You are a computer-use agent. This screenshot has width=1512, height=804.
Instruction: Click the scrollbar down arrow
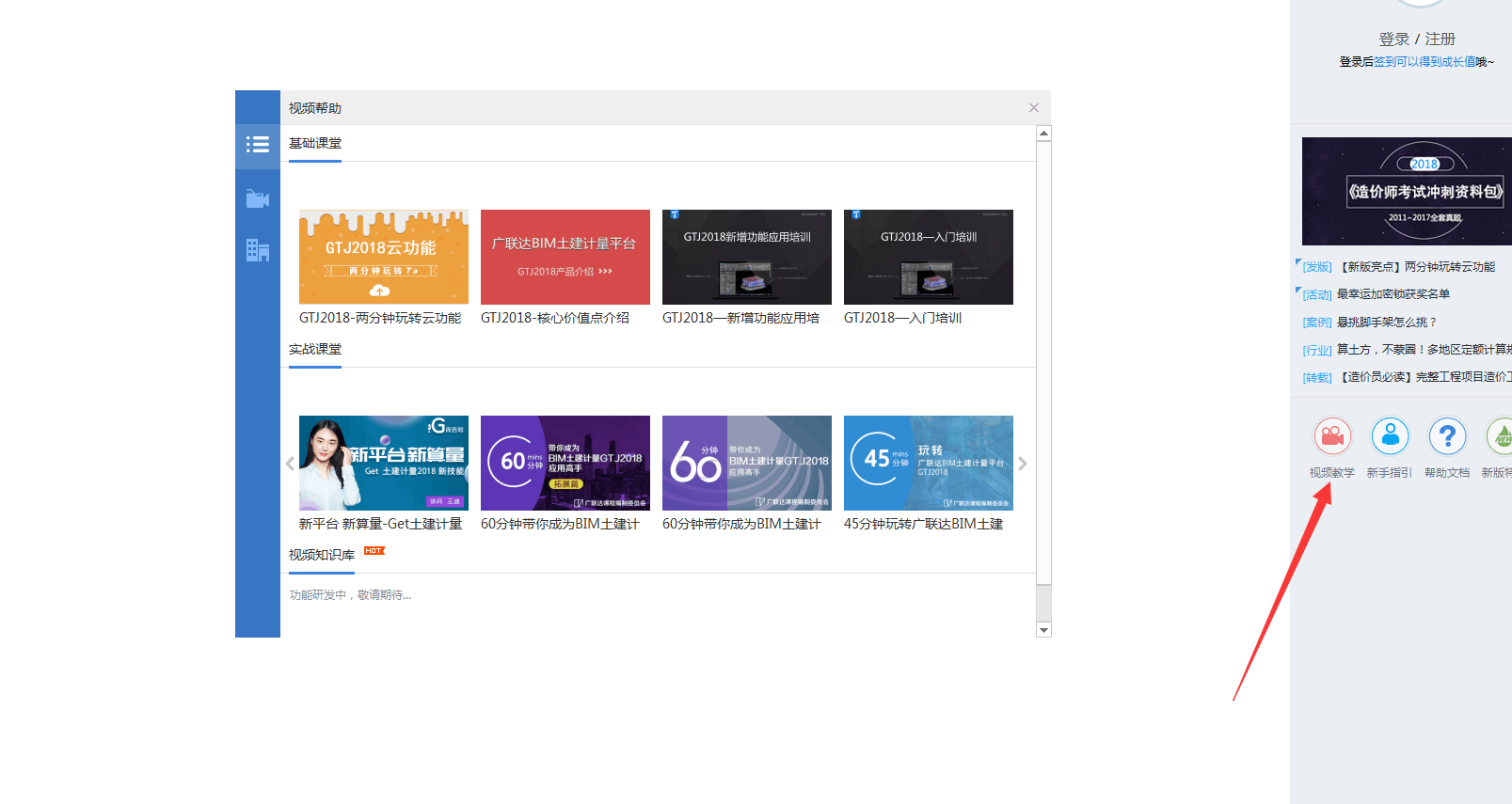(x=1043, y=630)
